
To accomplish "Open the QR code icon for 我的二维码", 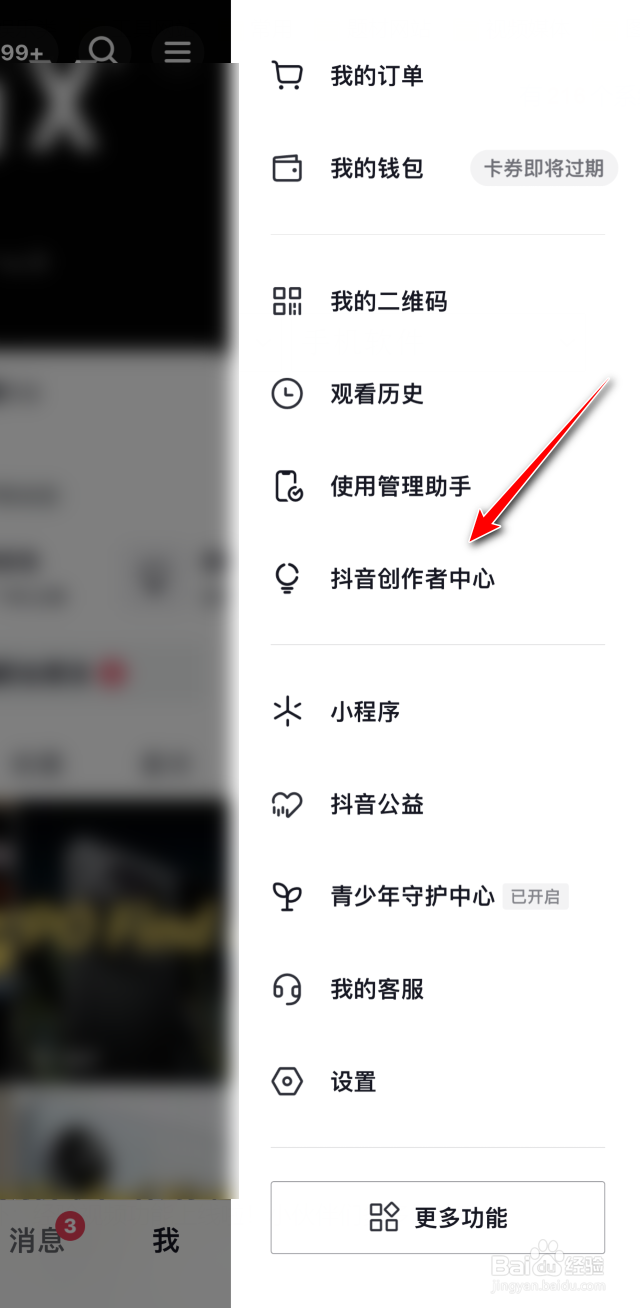I will (x=287, y=301).
